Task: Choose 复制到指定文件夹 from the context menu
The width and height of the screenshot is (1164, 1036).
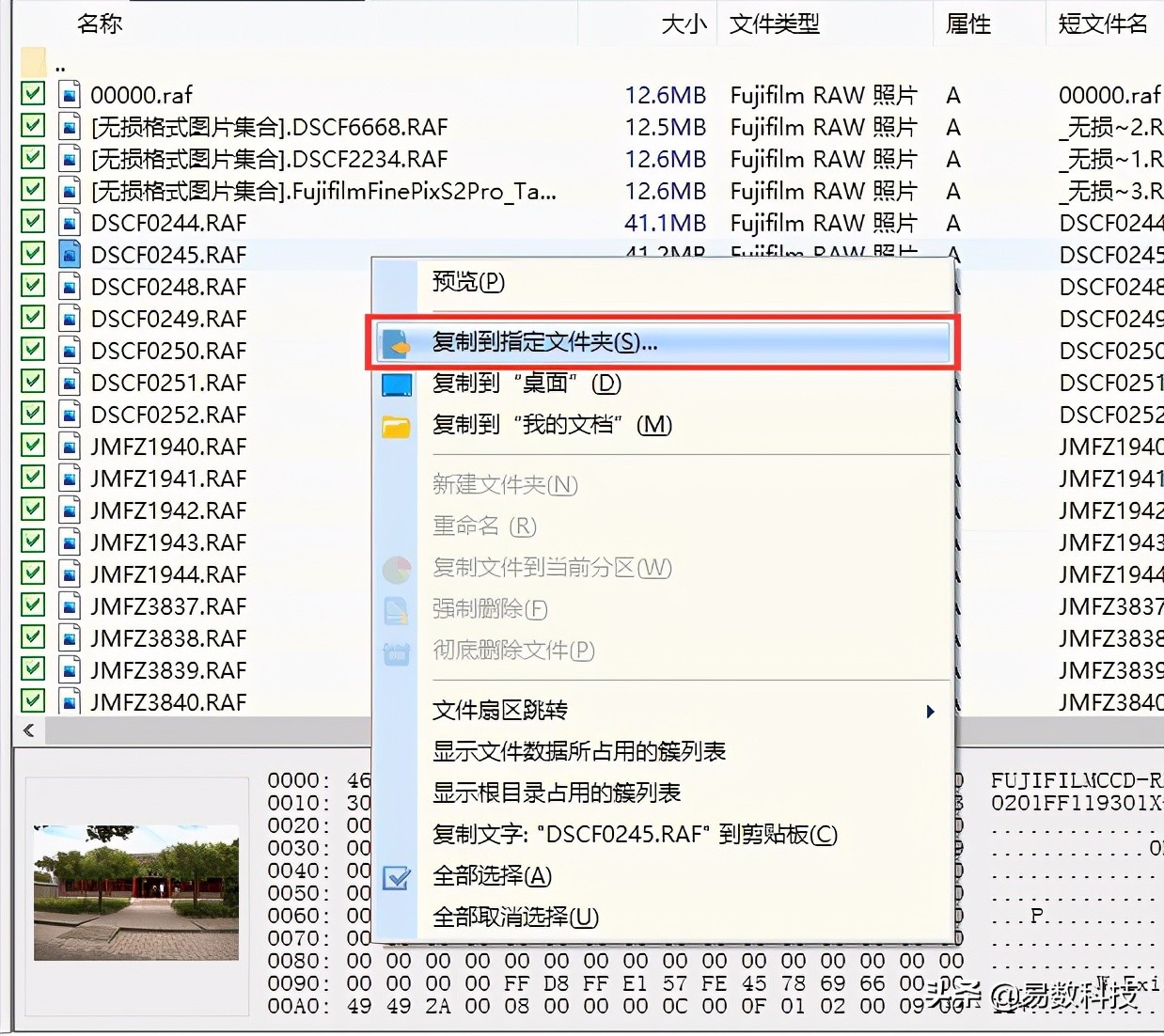Action: 543,342
